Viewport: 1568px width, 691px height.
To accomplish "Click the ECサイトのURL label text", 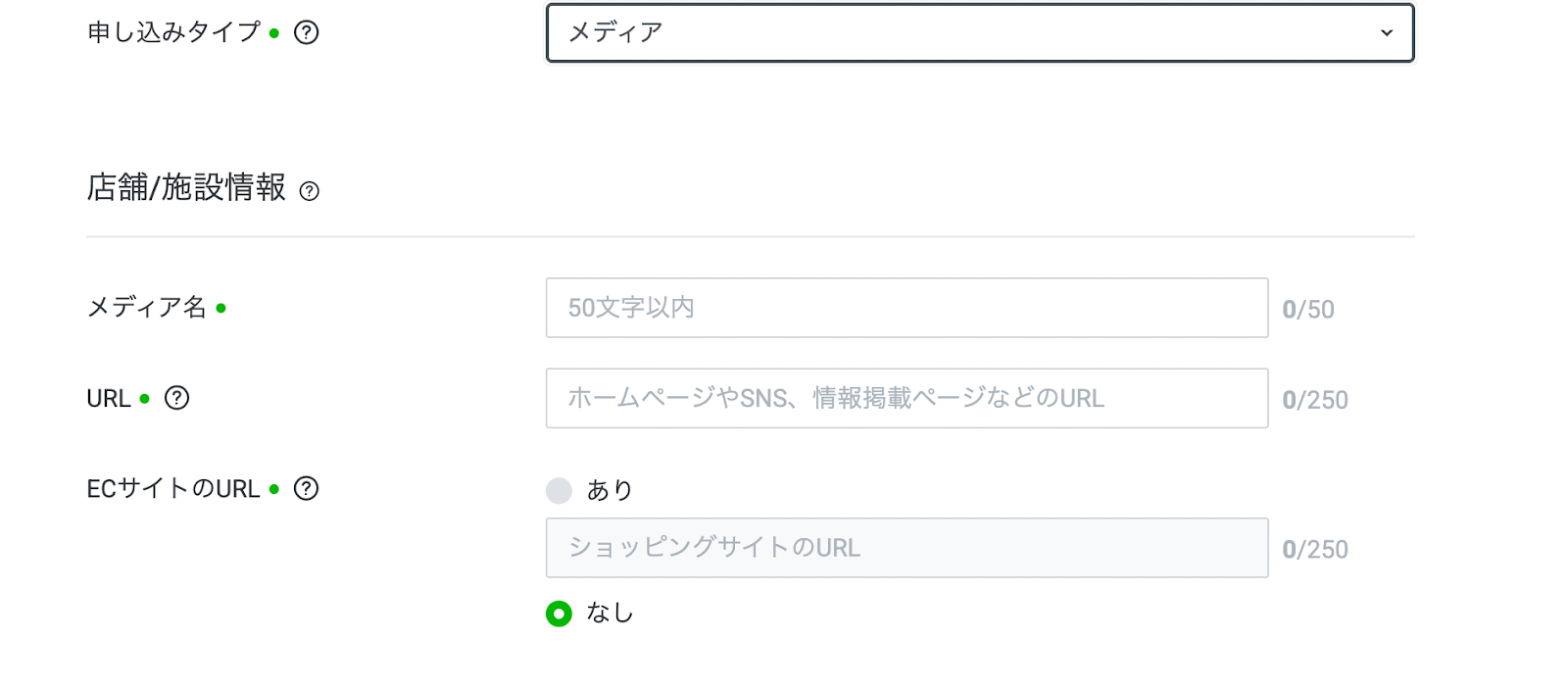I will click(x=172, y=488).
